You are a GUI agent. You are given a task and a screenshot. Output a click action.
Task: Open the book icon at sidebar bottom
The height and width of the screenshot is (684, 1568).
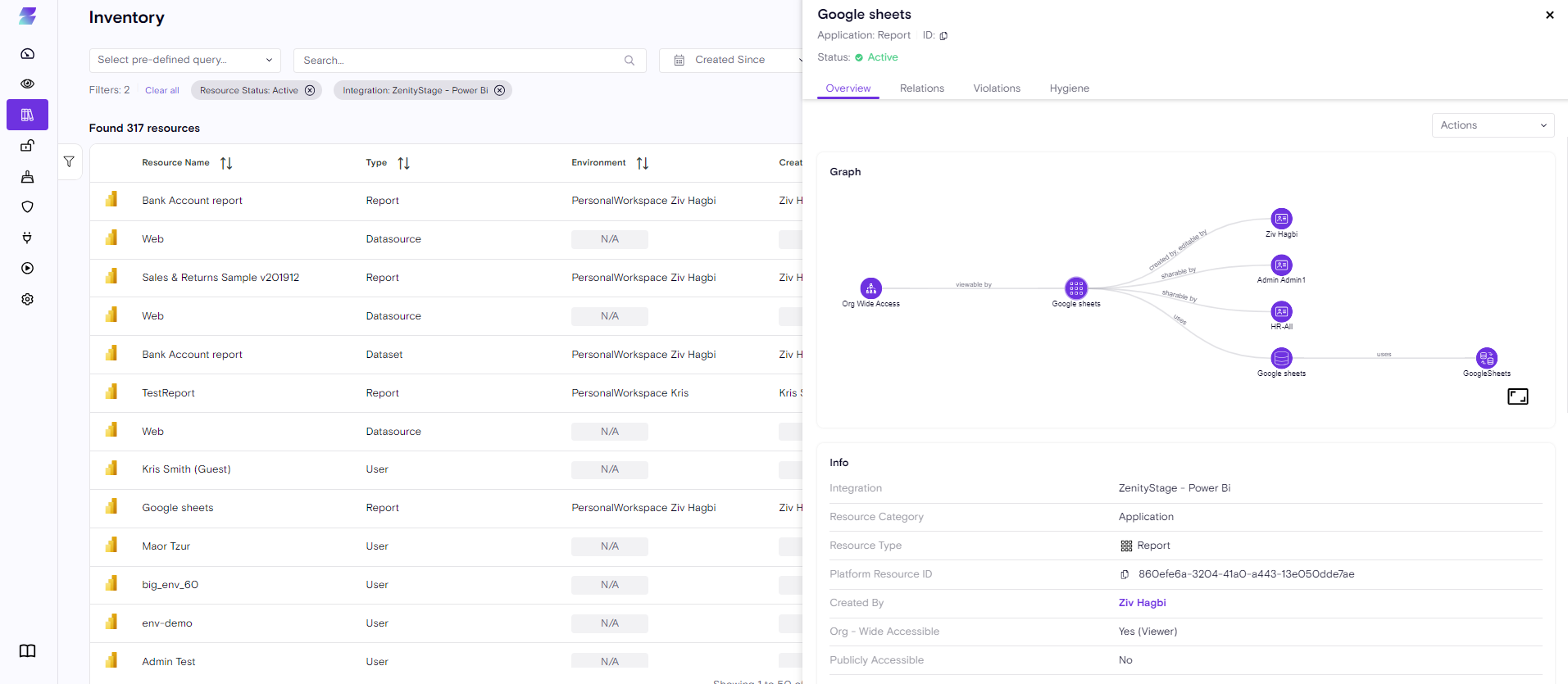tap(27, 651)
